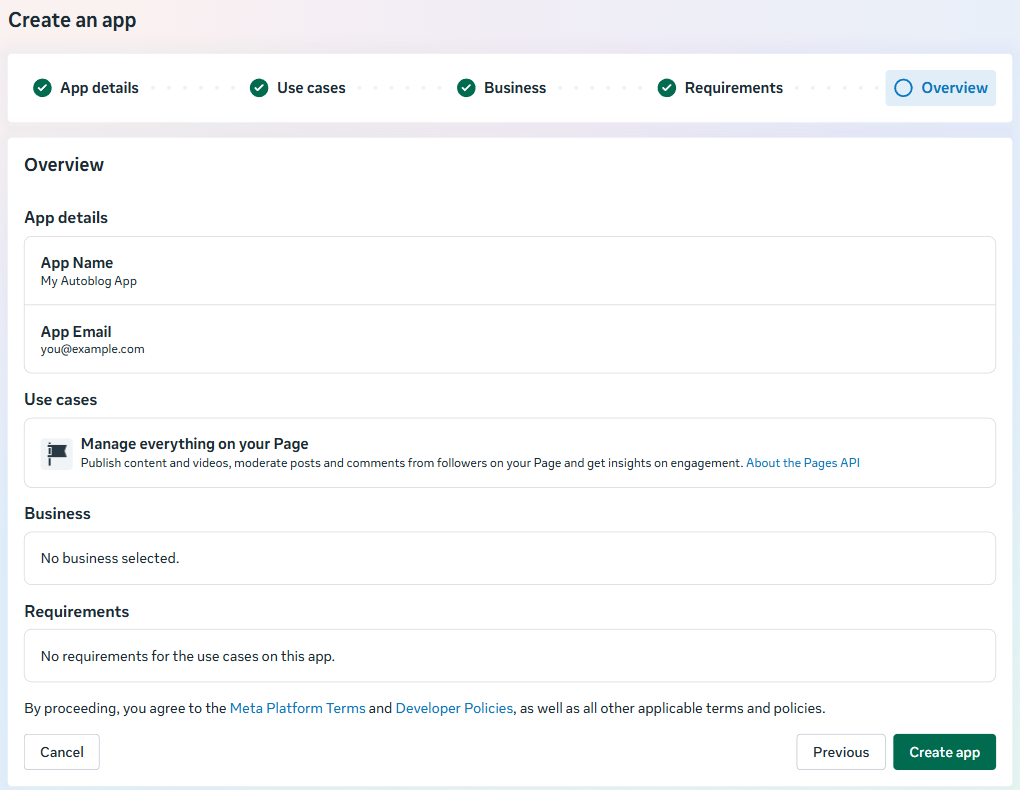Click the 'Requirements' section heading
This screenshot has width=1020, height=790.
(x=77, y=612)
